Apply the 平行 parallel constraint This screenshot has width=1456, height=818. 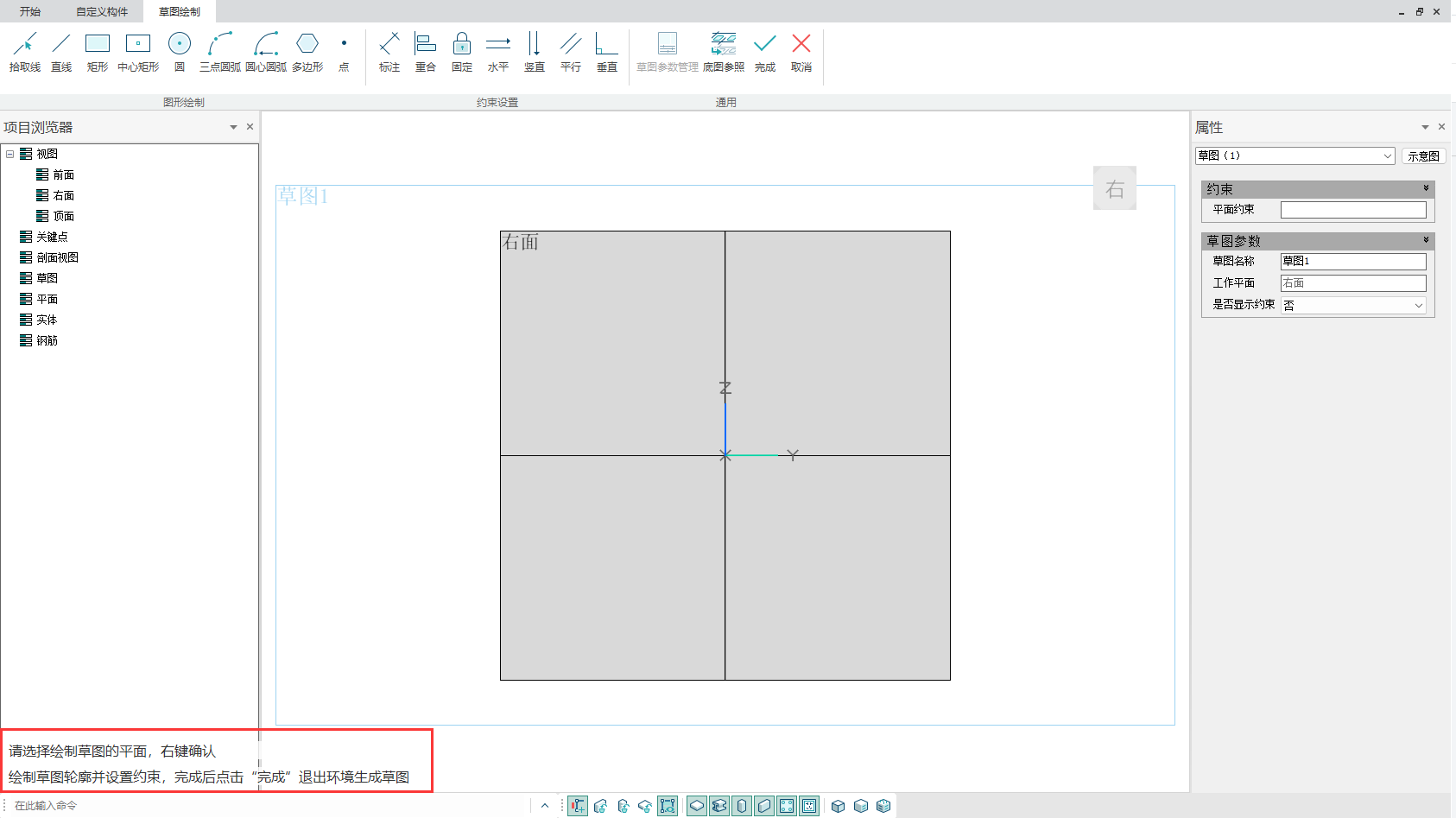pos(571,52)
